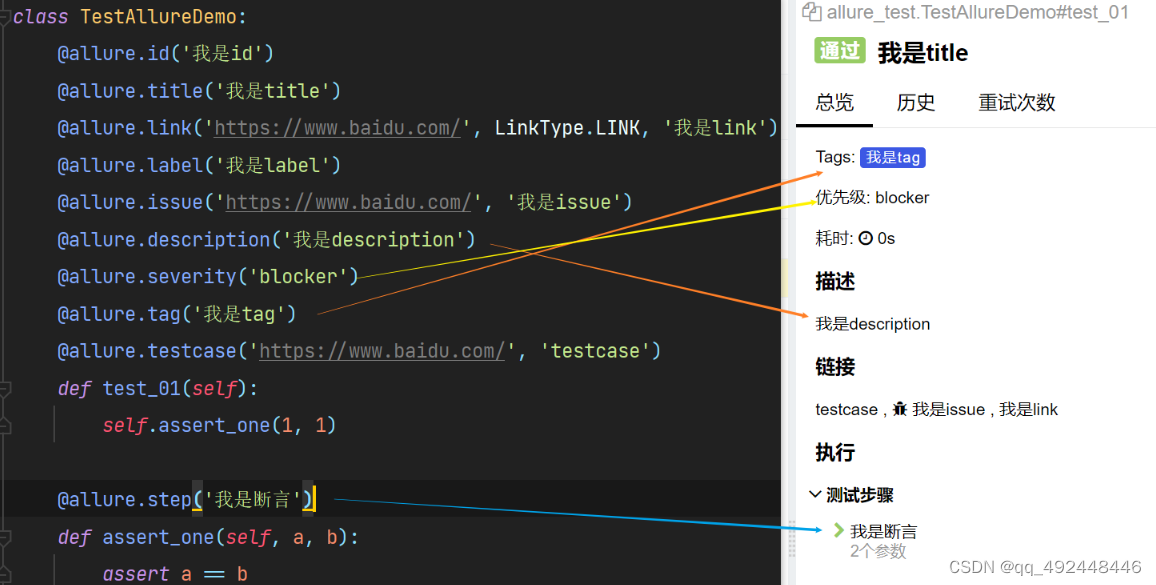This screenshot has width=1156, height=585.
Task: Click the 我是tag tag chip
Action: (x=892, y=157)
